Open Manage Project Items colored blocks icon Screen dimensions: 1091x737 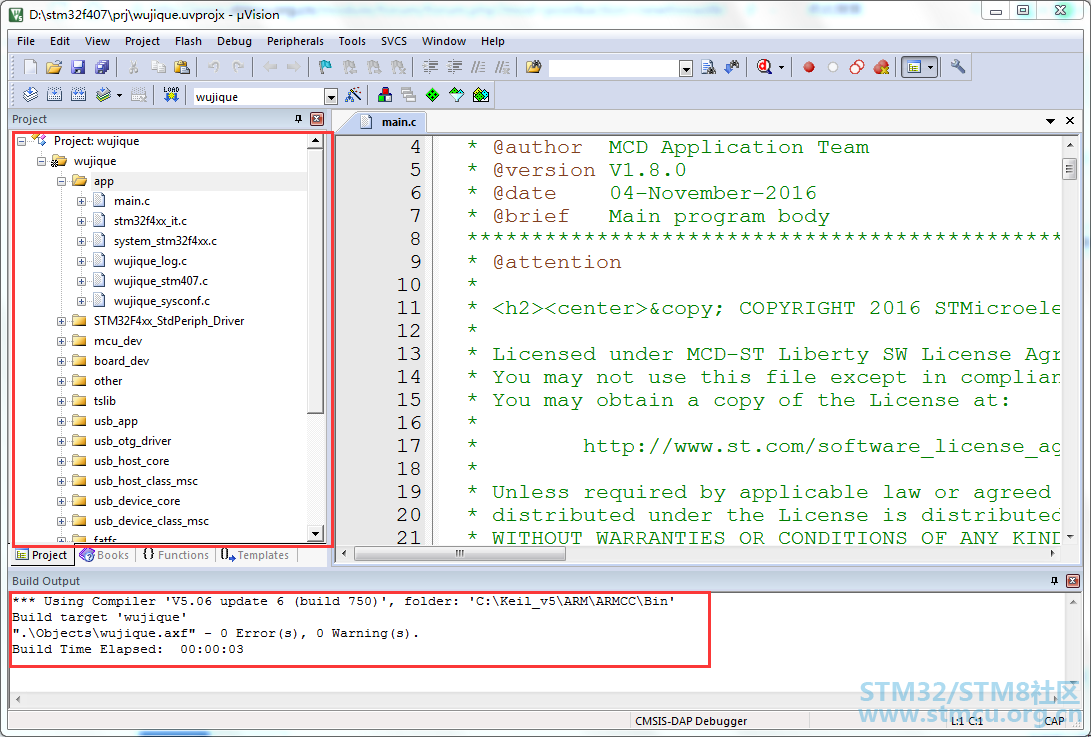[x=384, y=95]
